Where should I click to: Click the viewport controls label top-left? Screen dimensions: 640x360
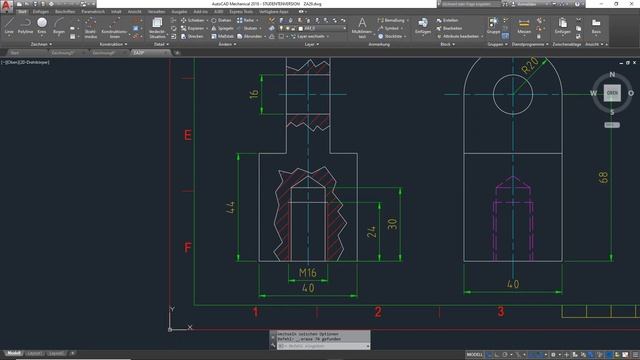pyautogui.click(x=25, y=62)
